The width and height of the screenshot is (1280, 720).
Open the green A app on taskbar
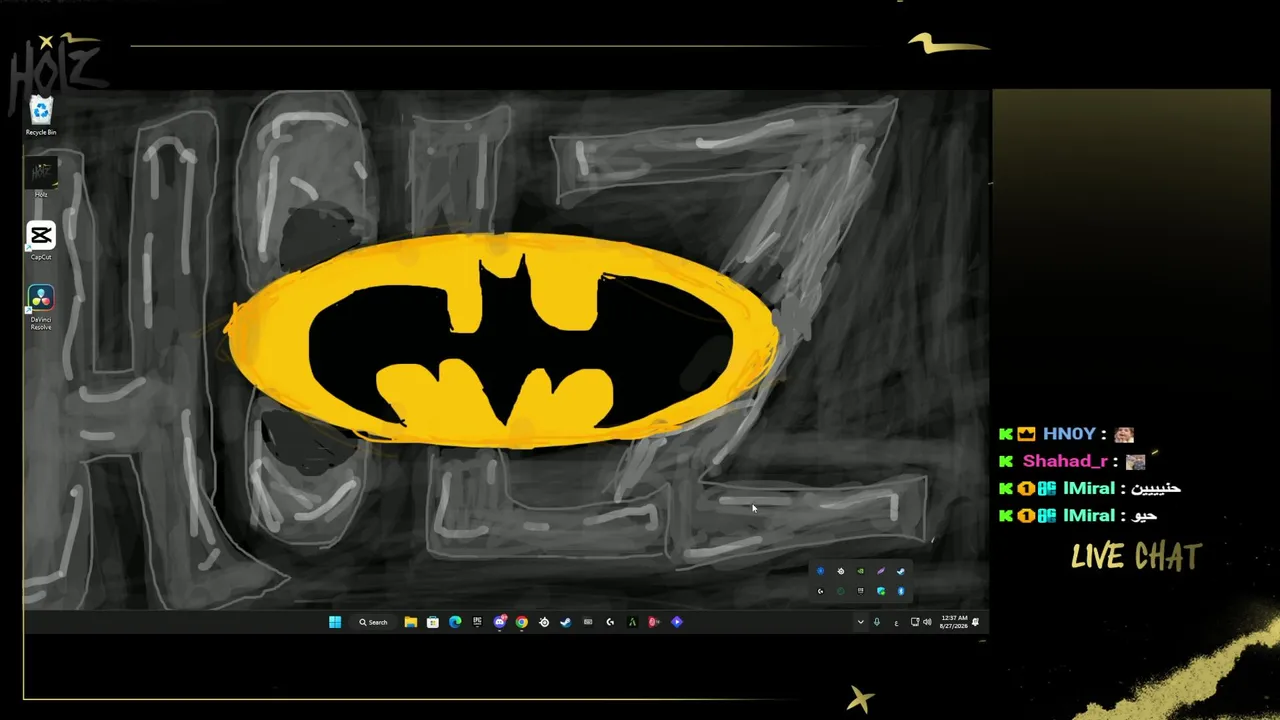[632, 622]
